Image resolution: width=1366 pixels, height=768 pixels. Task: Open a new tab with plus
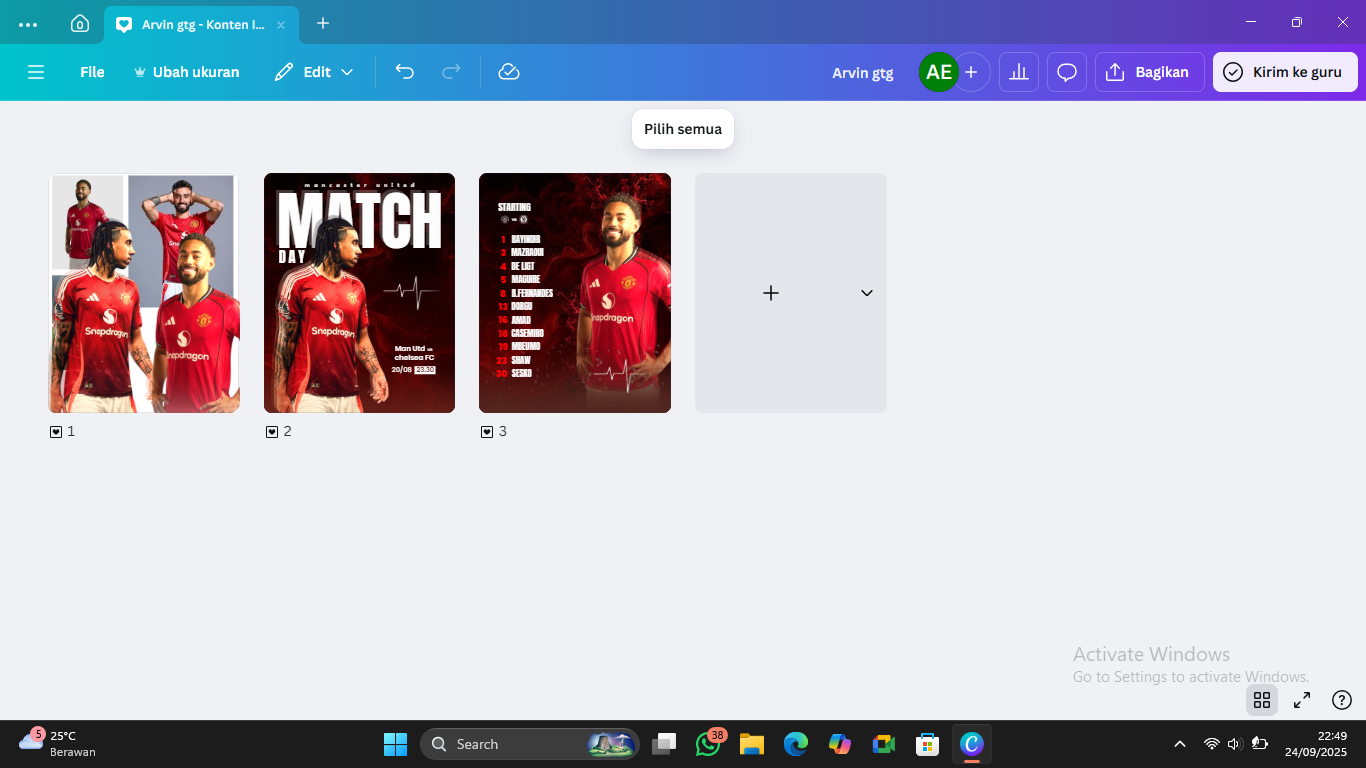[x=323, y=23]
